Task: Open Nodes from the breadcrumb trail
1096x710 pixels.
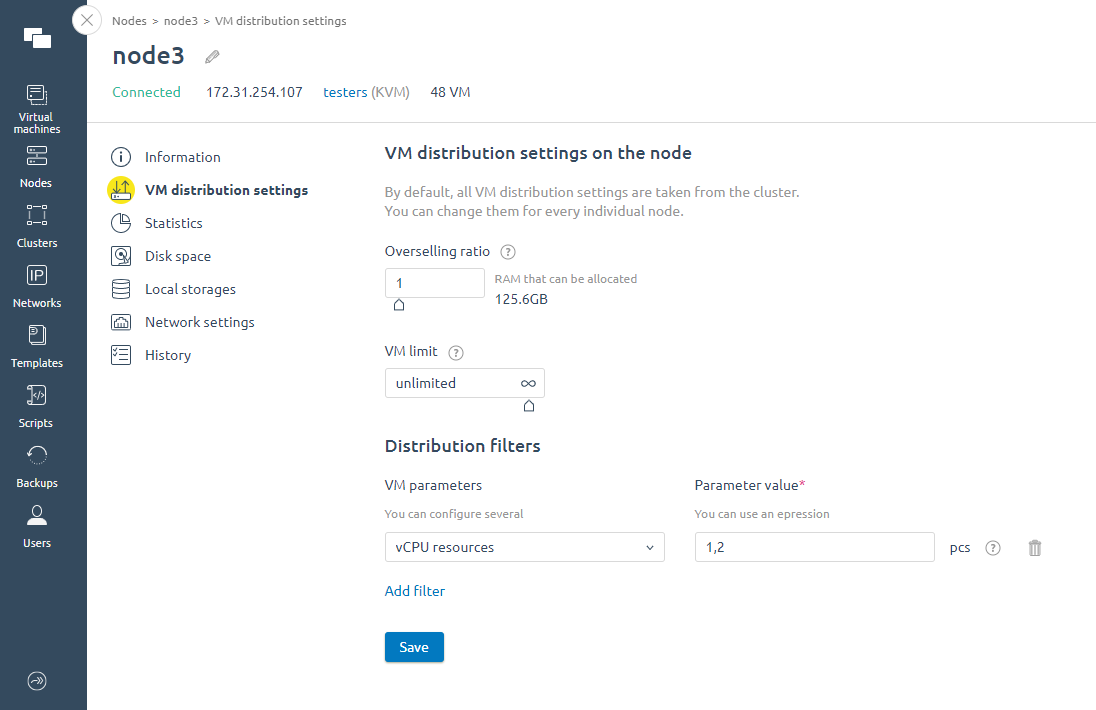Action: (x=129, y=20)
